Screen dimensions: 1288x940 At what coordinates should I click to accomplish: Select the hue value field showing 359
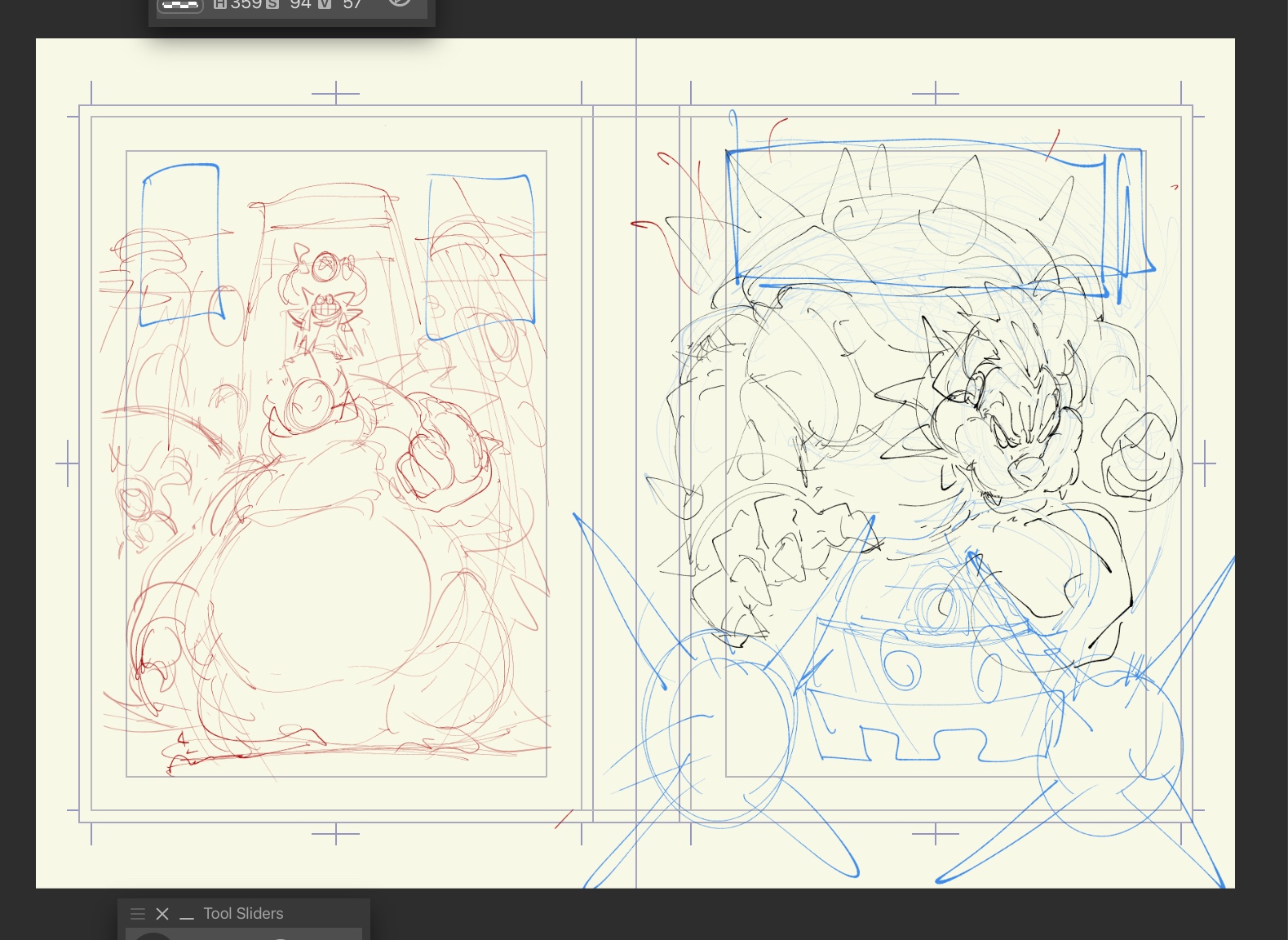coord(246,4)
